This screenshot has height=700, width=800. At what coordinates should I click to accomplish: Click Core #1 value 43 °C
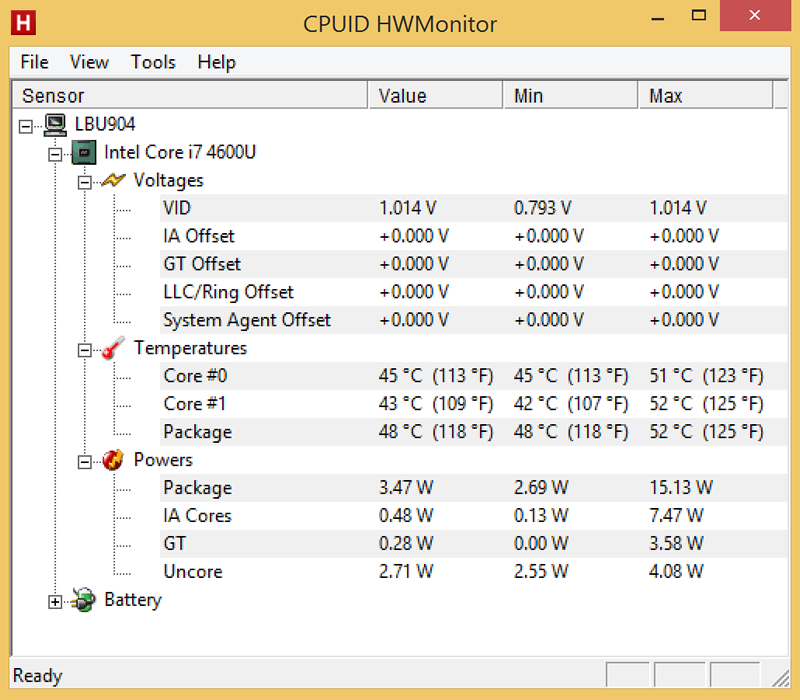(436, 404)
